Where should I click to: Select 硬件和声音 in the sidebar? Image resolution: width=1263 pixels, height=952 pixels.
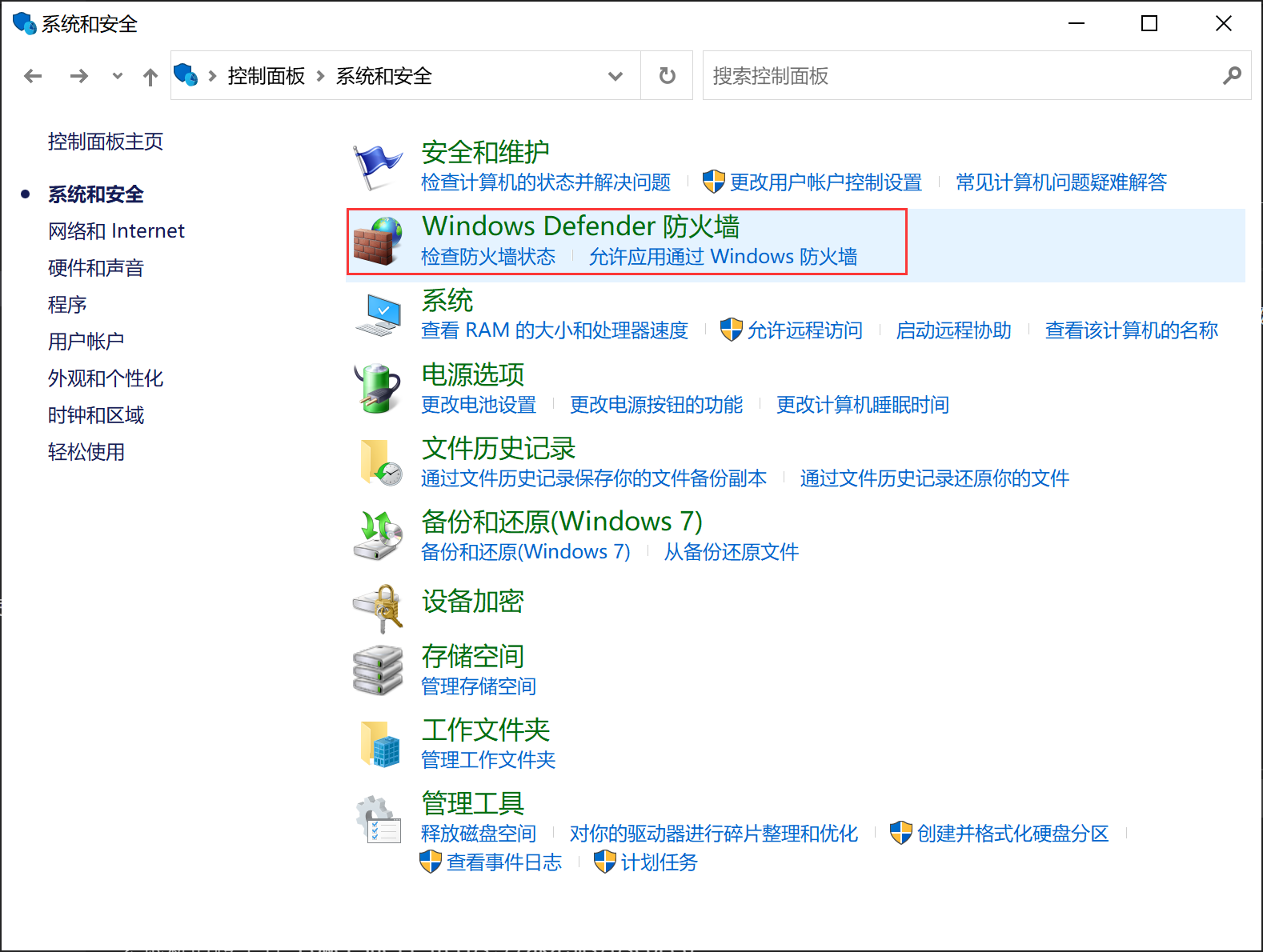pos(96,268)
